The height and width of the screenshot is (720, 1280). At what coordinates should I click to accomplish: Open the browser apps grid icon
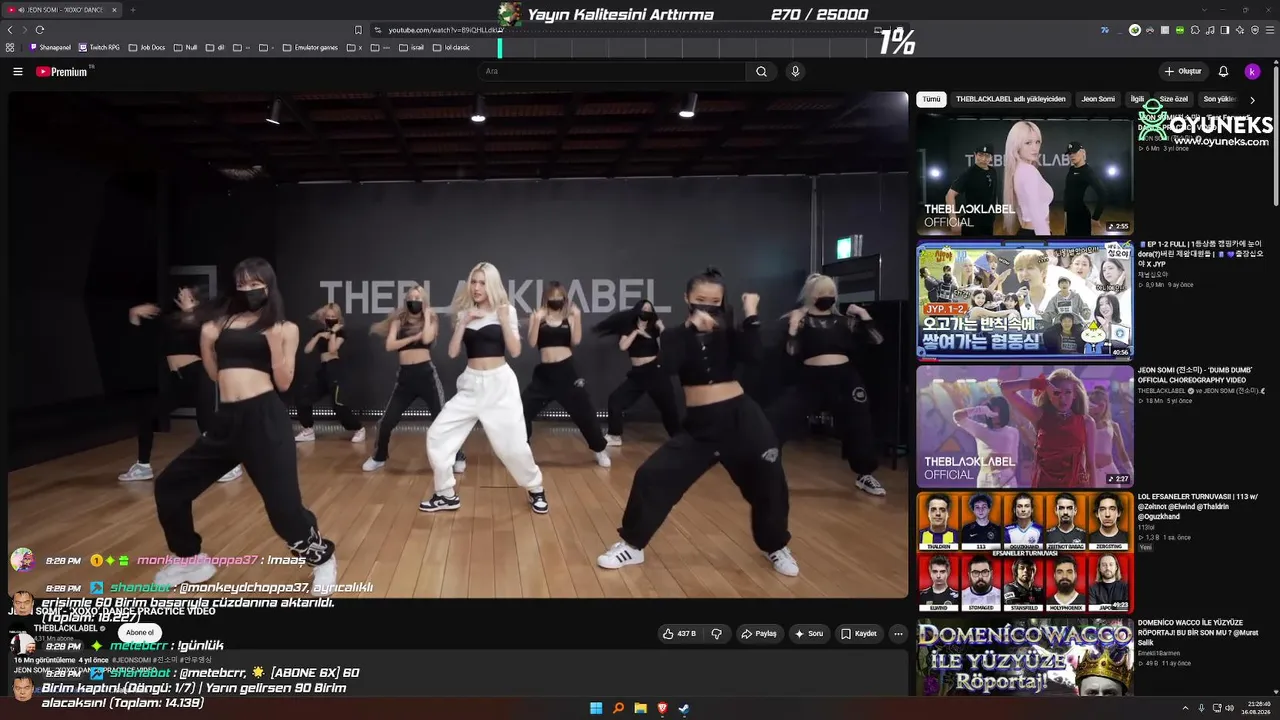tap(10, 47)
